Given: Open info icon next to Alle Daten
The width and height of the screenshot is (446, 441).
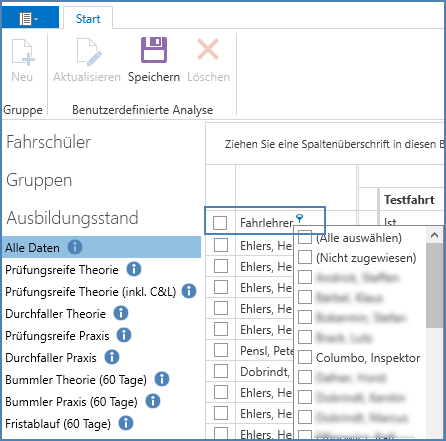Looking at the screenshot, I should point(75,247).
